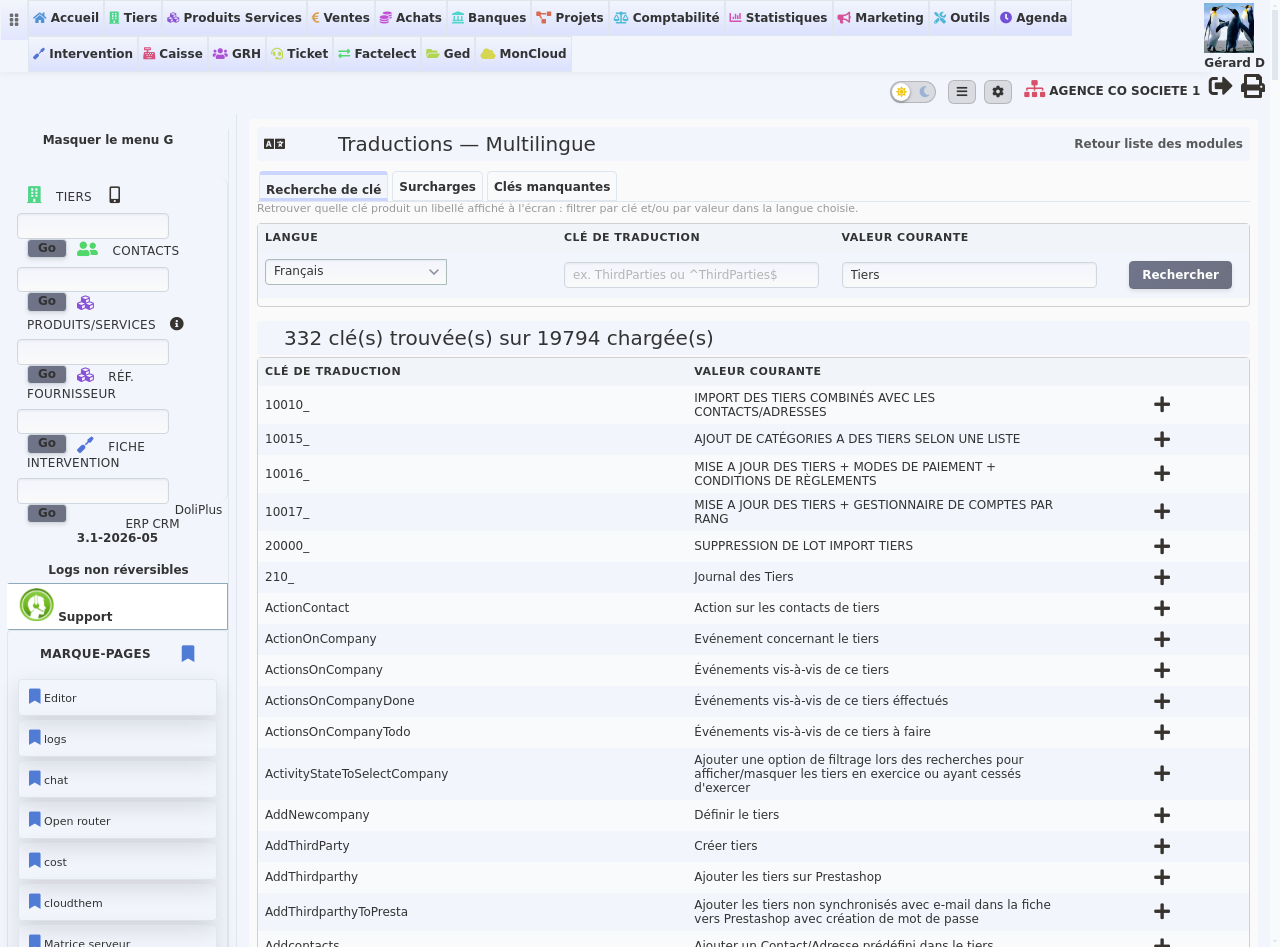Open the Agenda menu
1280x947 pixels.
click(1033, 18)
